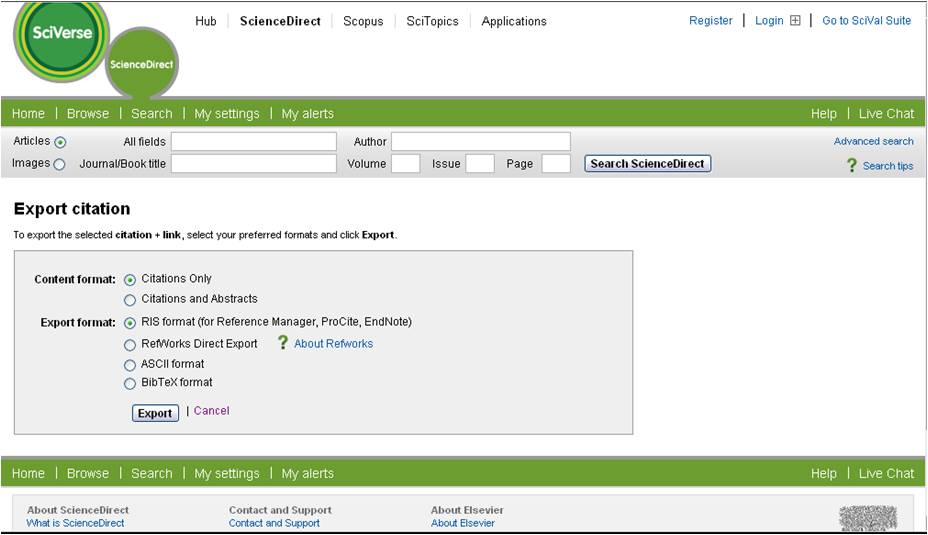The image size is (928, 535).
Task: Focus the Page input box
Action: pyautogui.click(x=556, y=164)
